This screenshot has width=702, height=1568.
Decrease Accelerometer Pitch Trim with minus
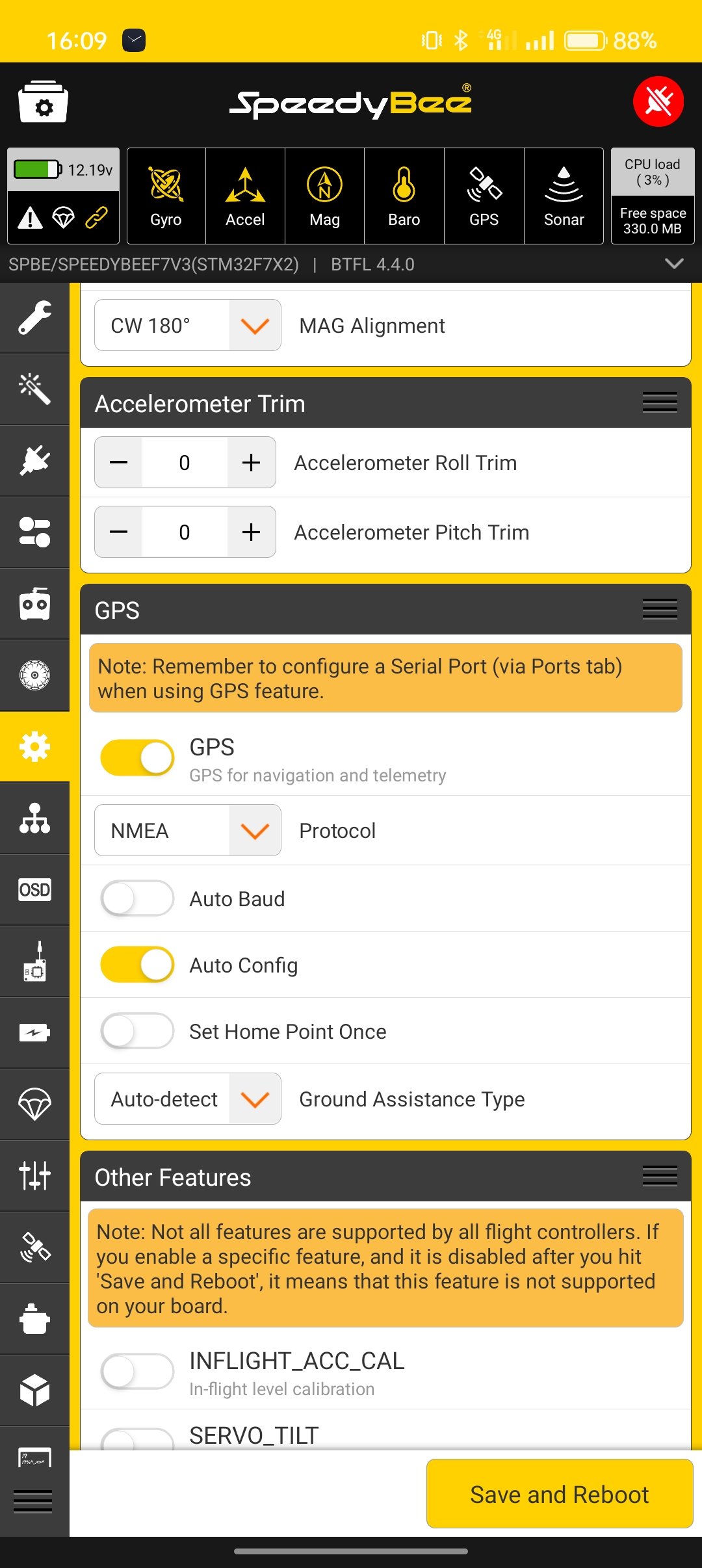(x=119, y=532)
